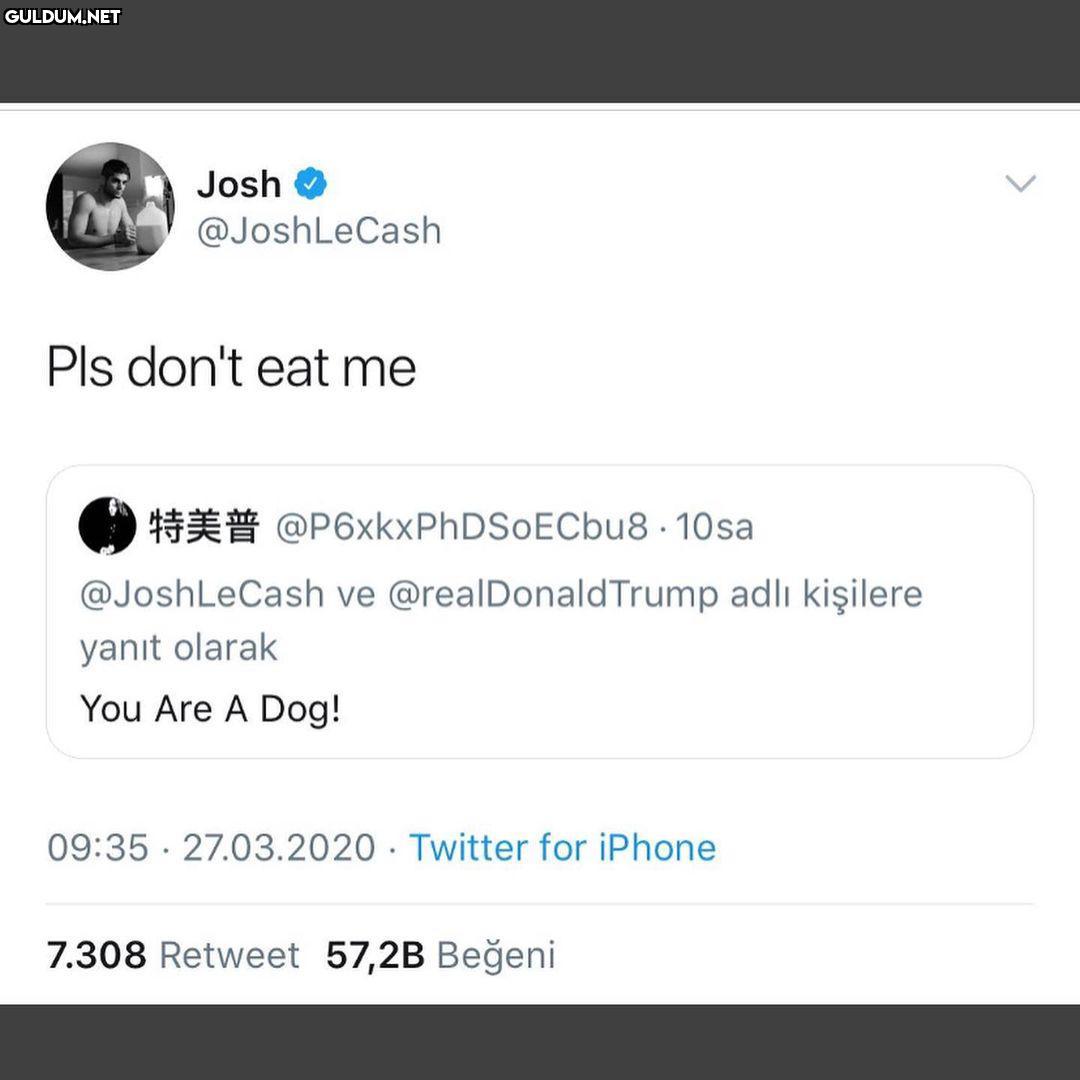Viewport: 1080px width, 1080px height.
Task: Expand the tweet options chevron
Action: click(x=1020, y=183)
